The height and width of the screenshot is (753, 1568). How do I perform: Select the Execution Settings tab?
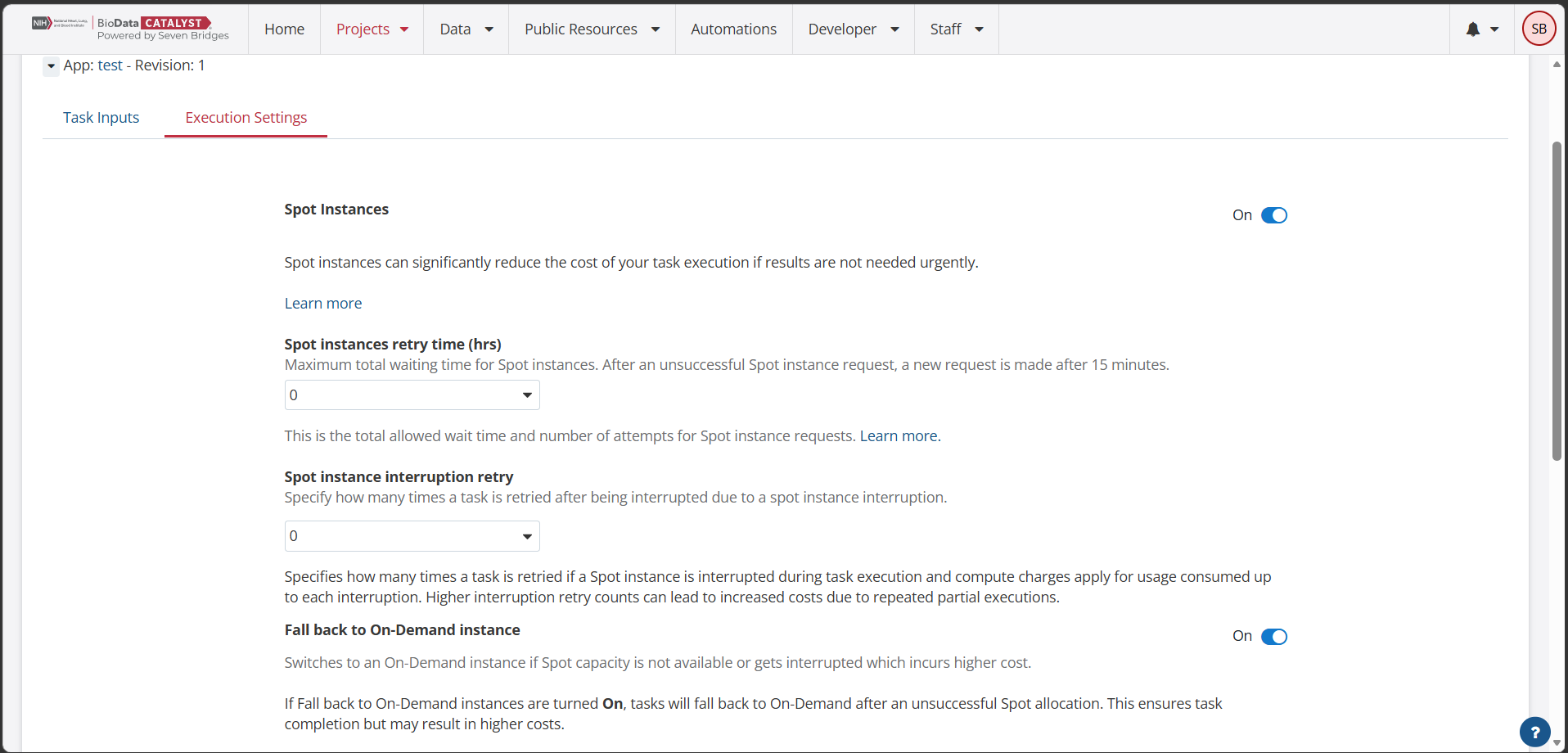point(246,118)
